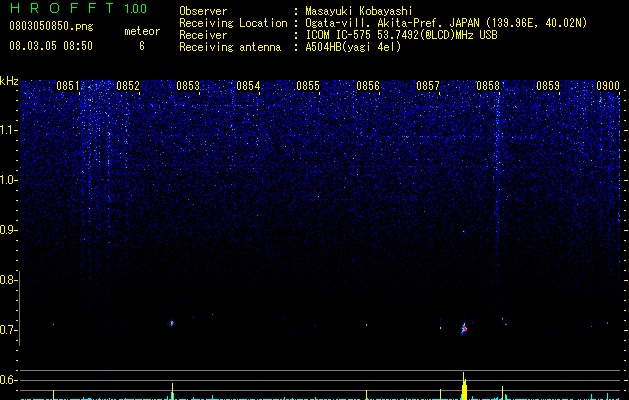Click the receiver ICOM IC-575 text
Image resolution: width=629 pixels, height=400 pixels.
338,35
